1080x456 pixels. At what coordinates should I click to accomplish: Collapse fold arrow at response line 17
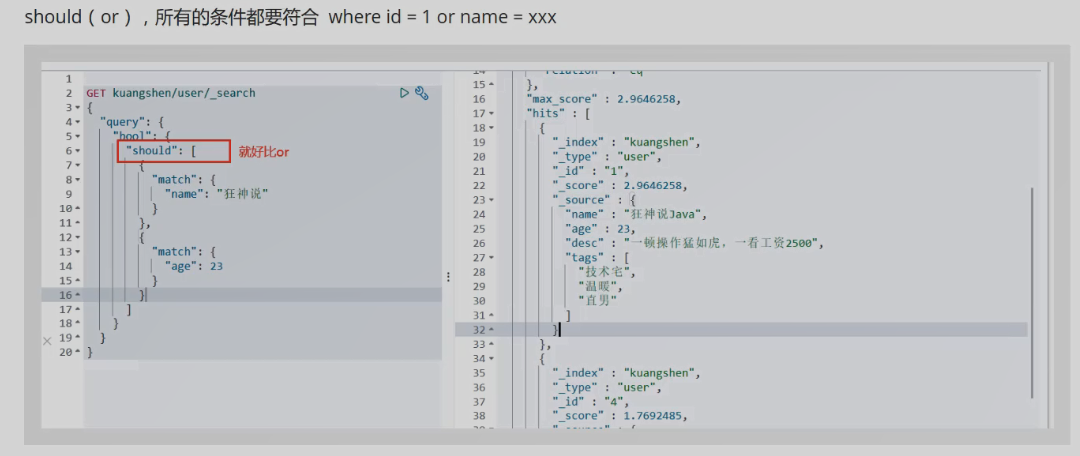tap(491, 113)
